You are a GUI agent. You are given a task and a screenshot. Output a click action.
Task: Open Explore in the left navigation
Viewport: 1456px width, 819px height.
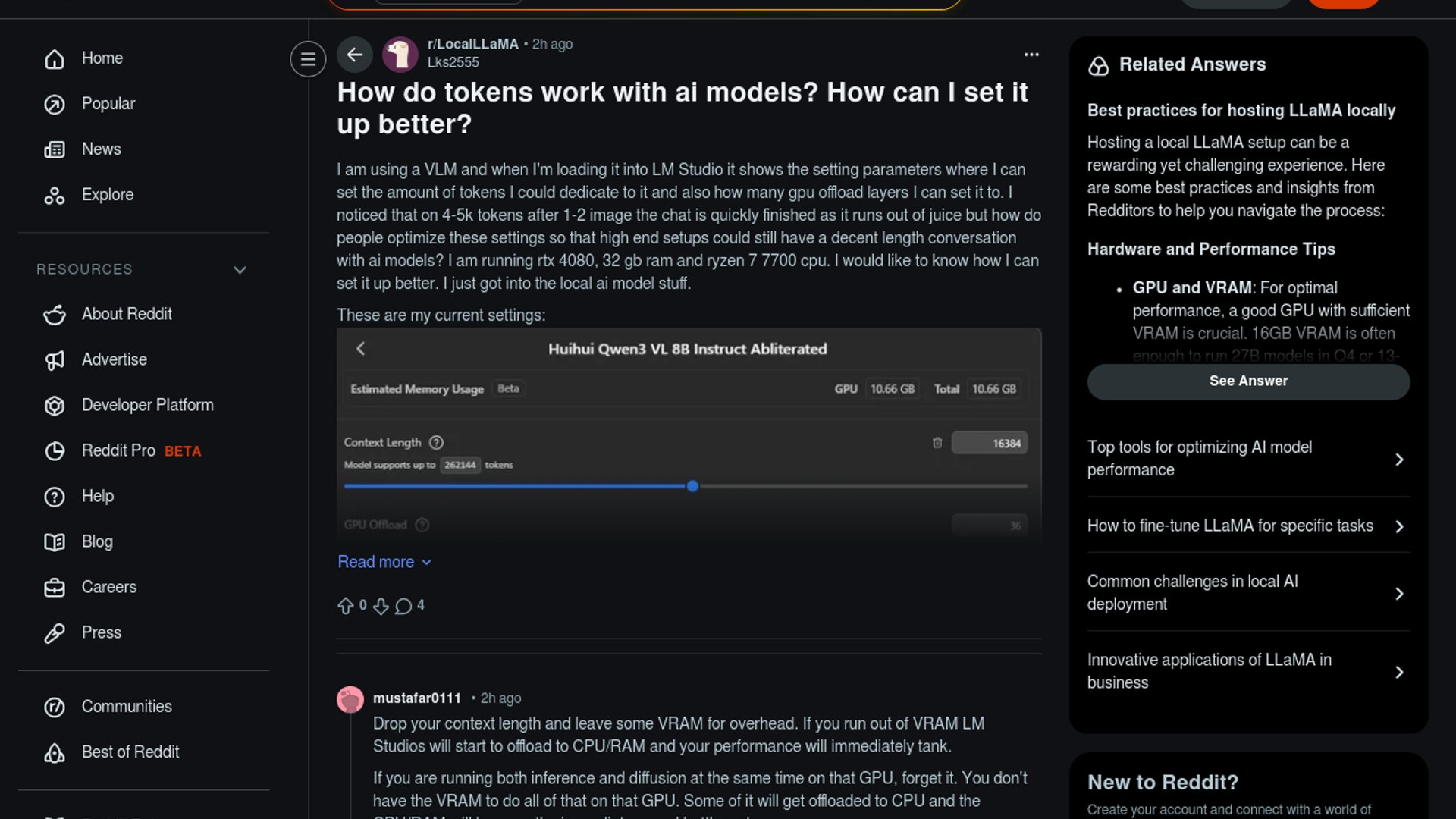pyautogui.click(x=107, y=195)
